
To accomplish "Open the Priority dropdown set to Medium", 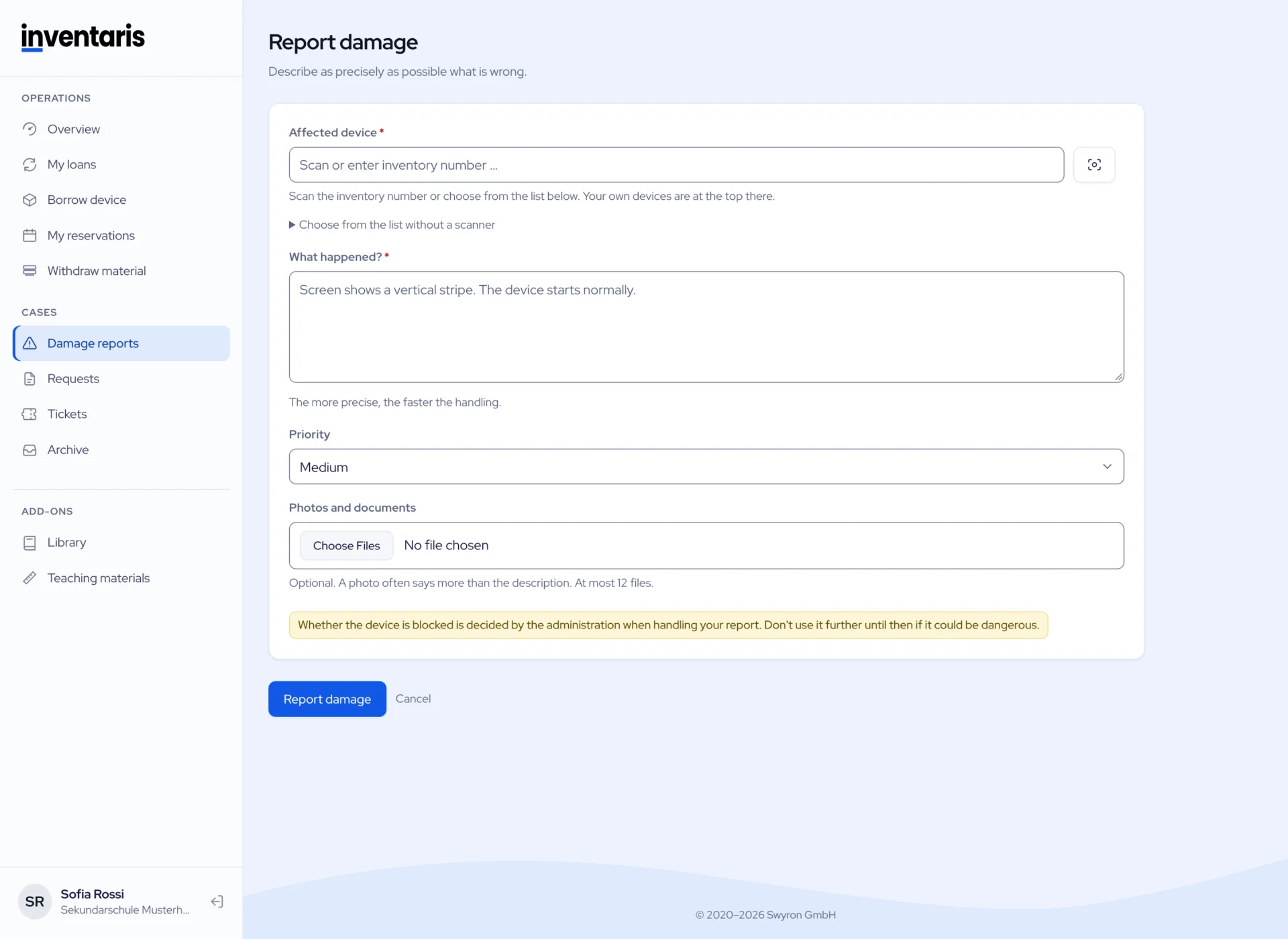I will click(706, 467).
